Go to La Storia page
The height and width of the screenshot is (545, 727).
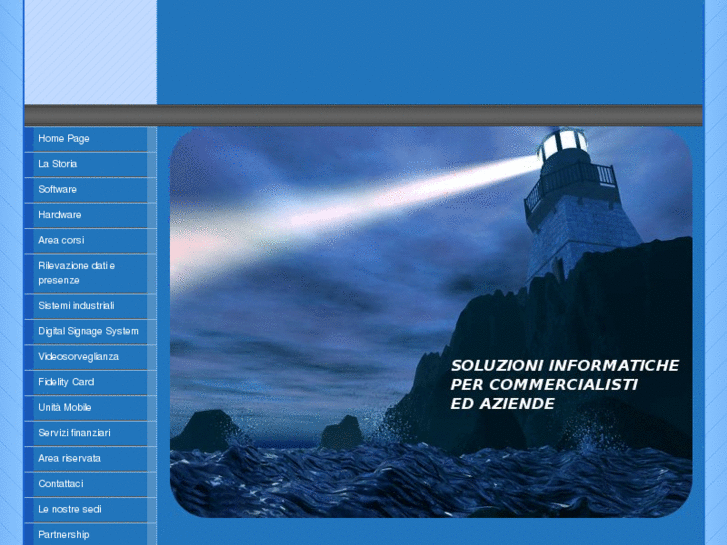(90, 164)
